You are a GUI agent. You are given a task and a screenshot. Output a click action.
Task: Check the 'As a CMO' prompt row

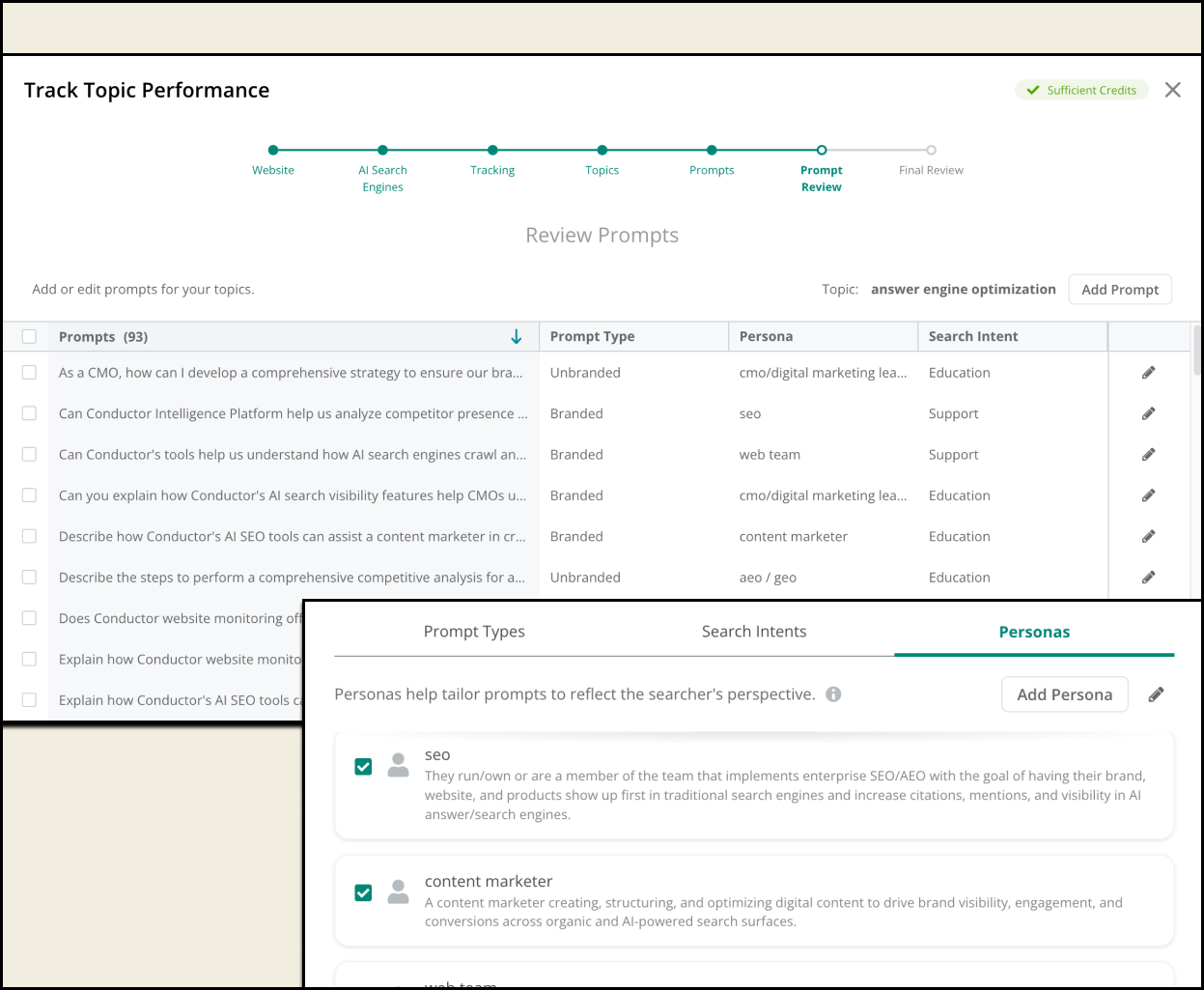click(29, 373)
